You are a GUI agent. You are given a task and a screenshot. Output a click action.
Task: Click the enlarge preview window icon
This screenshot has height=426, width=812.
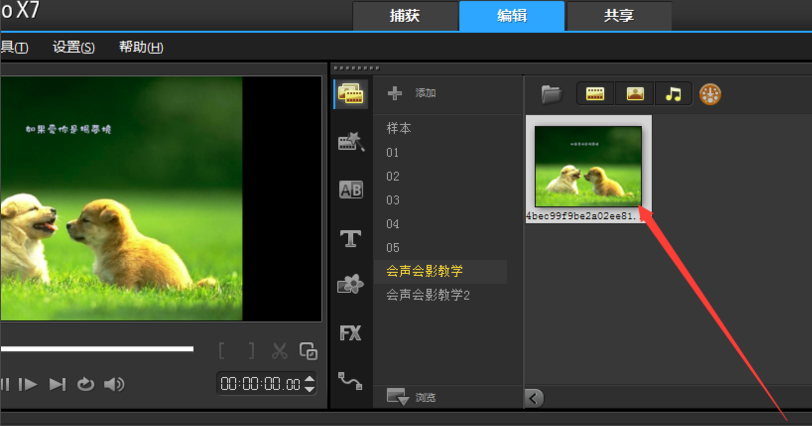(309, 351)
